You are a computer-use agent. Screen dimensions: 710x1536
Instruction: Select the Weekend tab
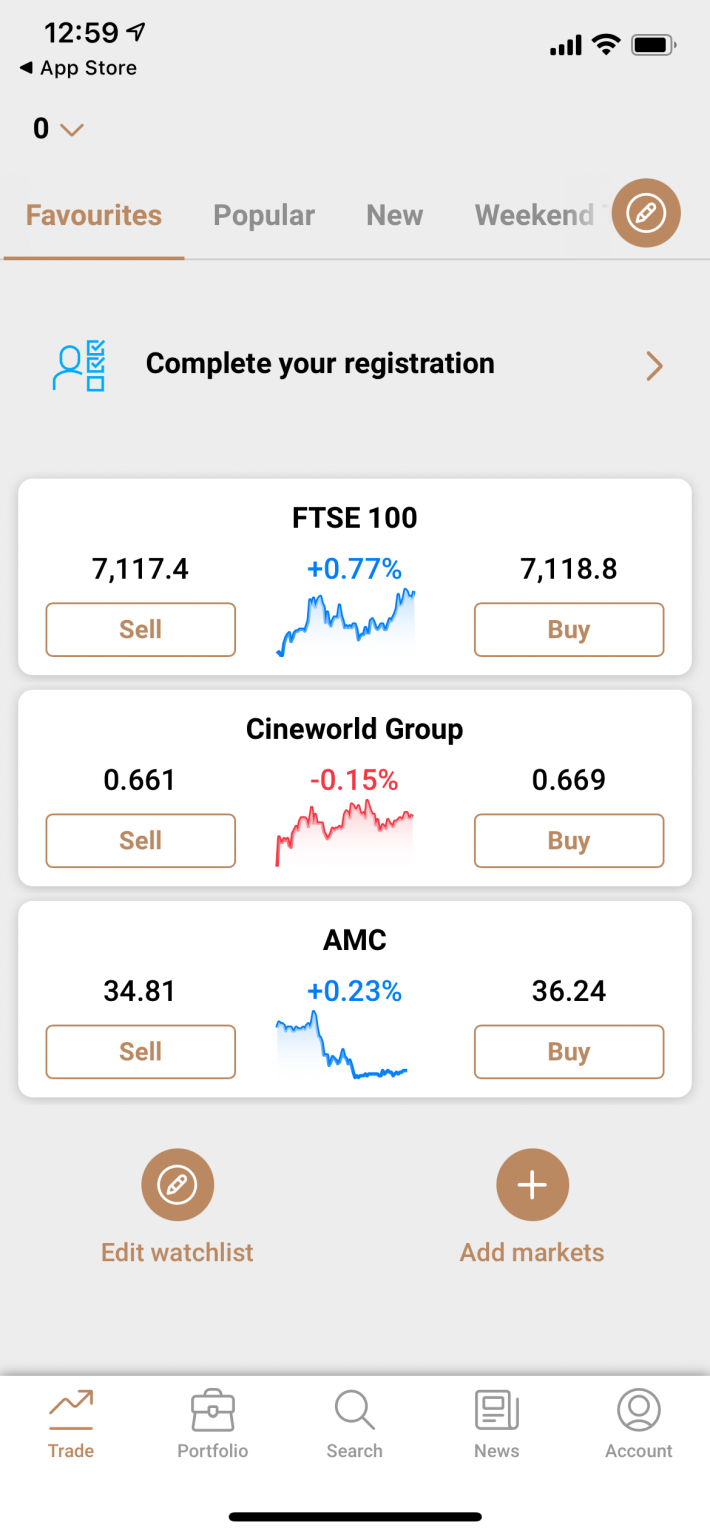pos(535,214)
